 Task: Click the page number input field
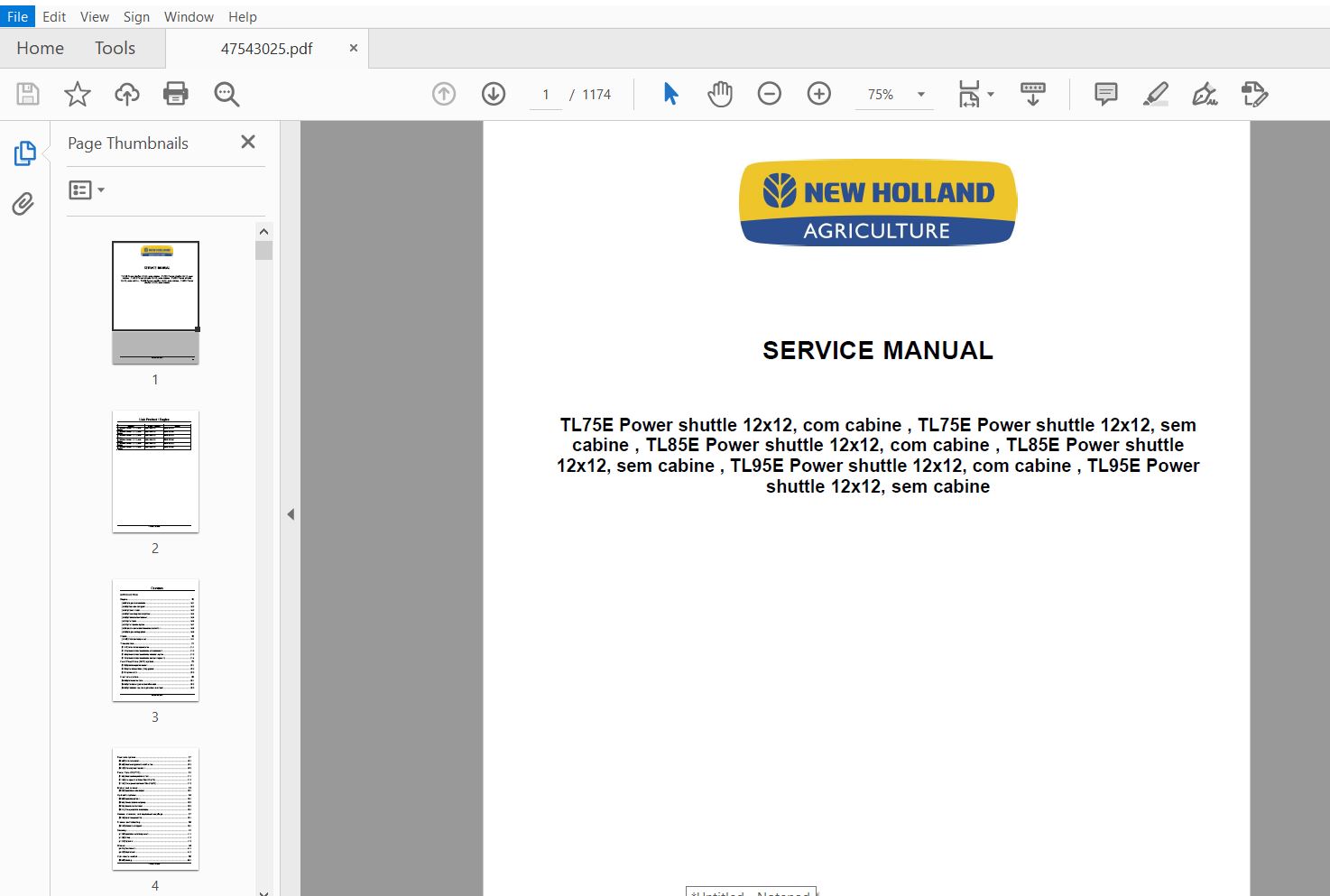(546, 94)
